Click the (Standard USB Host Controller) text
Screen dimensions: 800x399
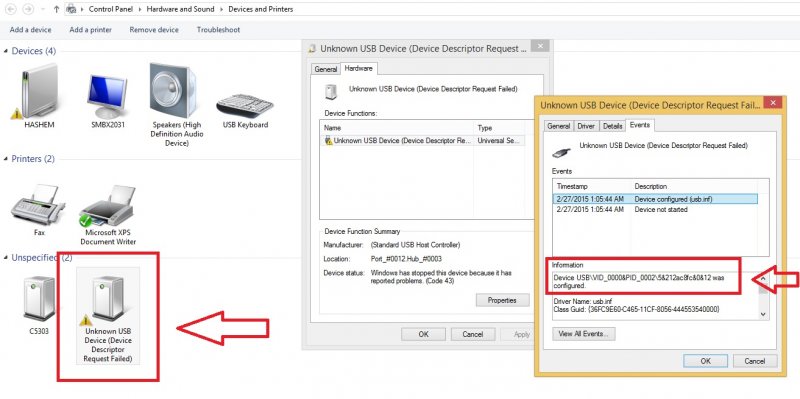415,244
